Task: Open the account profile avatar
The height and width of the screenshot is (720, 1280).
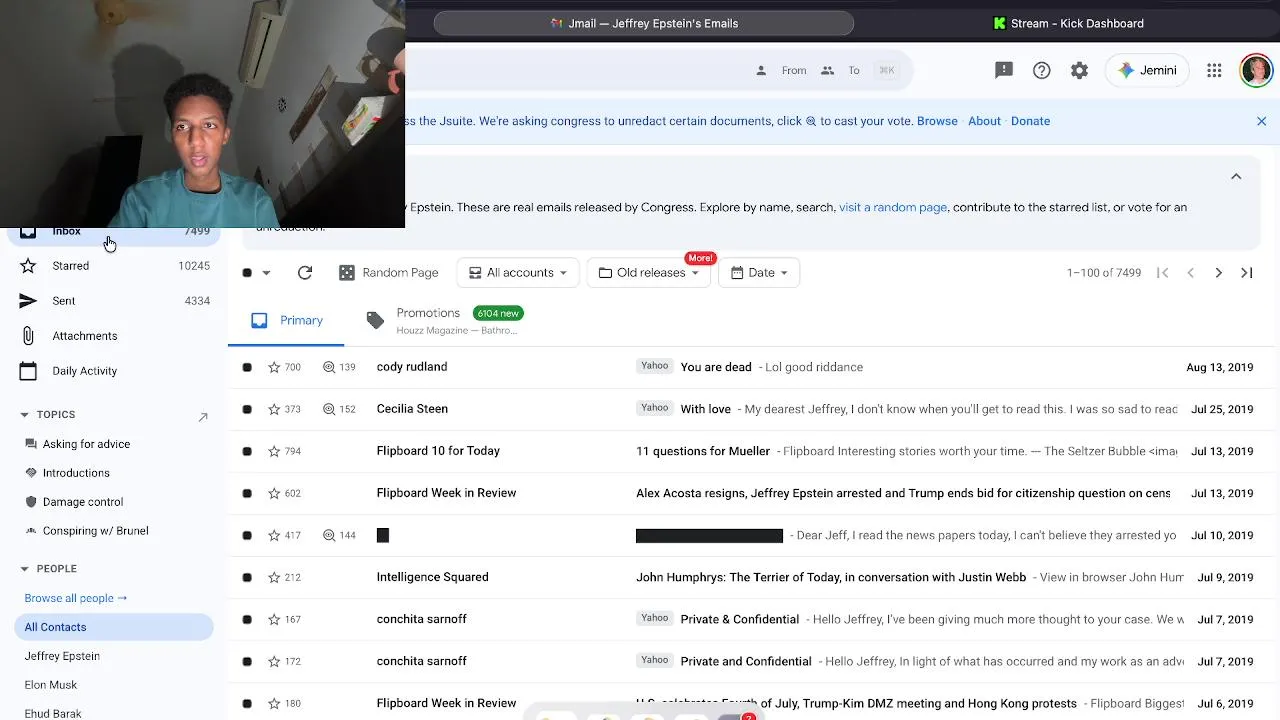Action: point(1256,70)
